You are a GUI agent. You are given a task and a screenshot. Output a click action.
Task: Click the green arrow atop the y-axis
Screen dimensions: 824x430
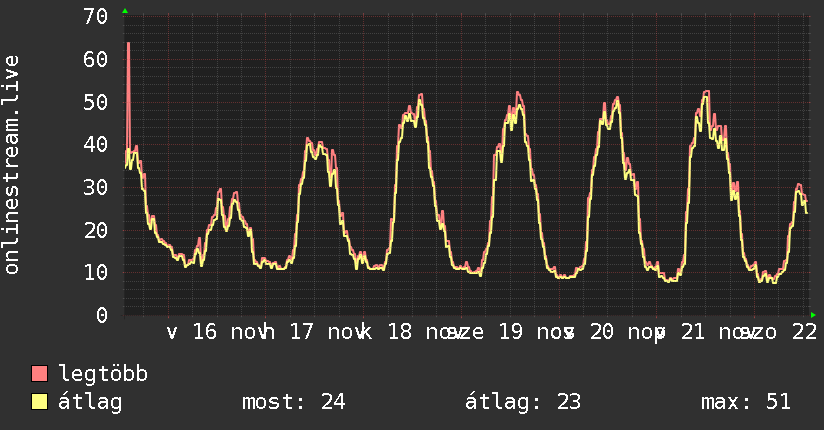(125, 11)
